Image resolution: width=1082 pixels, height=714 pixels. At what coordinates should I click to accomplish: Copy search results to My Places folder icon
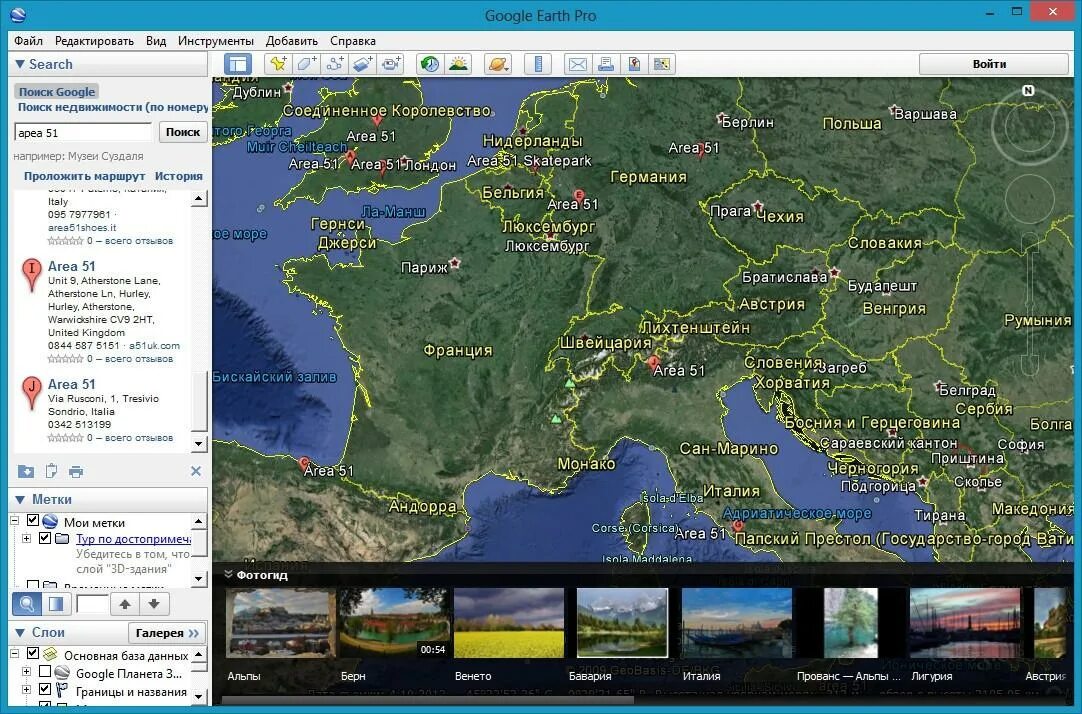(26, 471)
